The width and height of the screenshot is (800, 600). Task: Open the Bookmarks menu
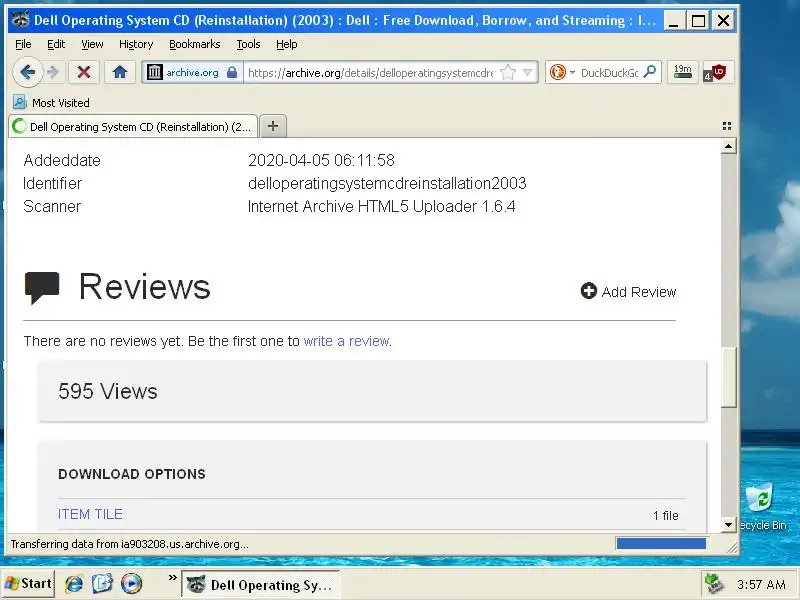click(194, 44)
